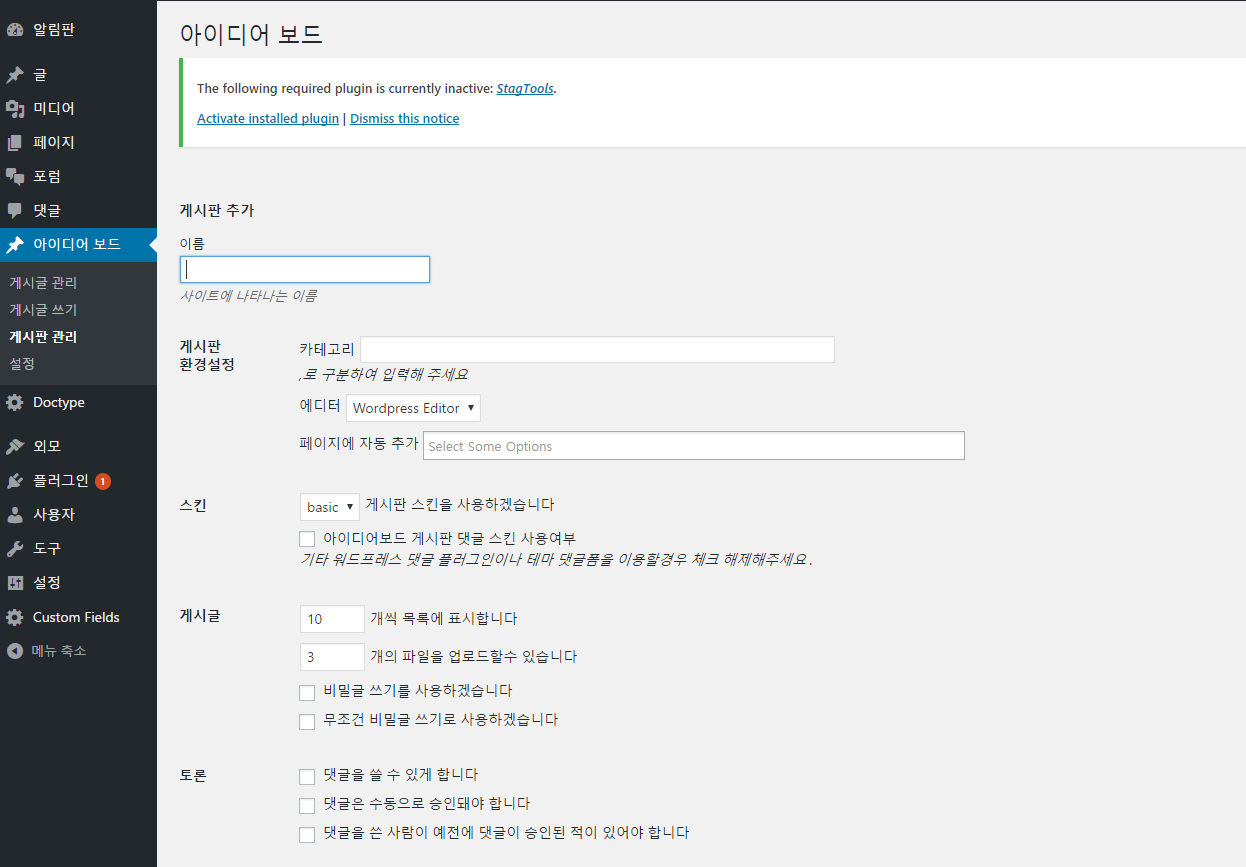Open the Select Some Options picker

694,445
